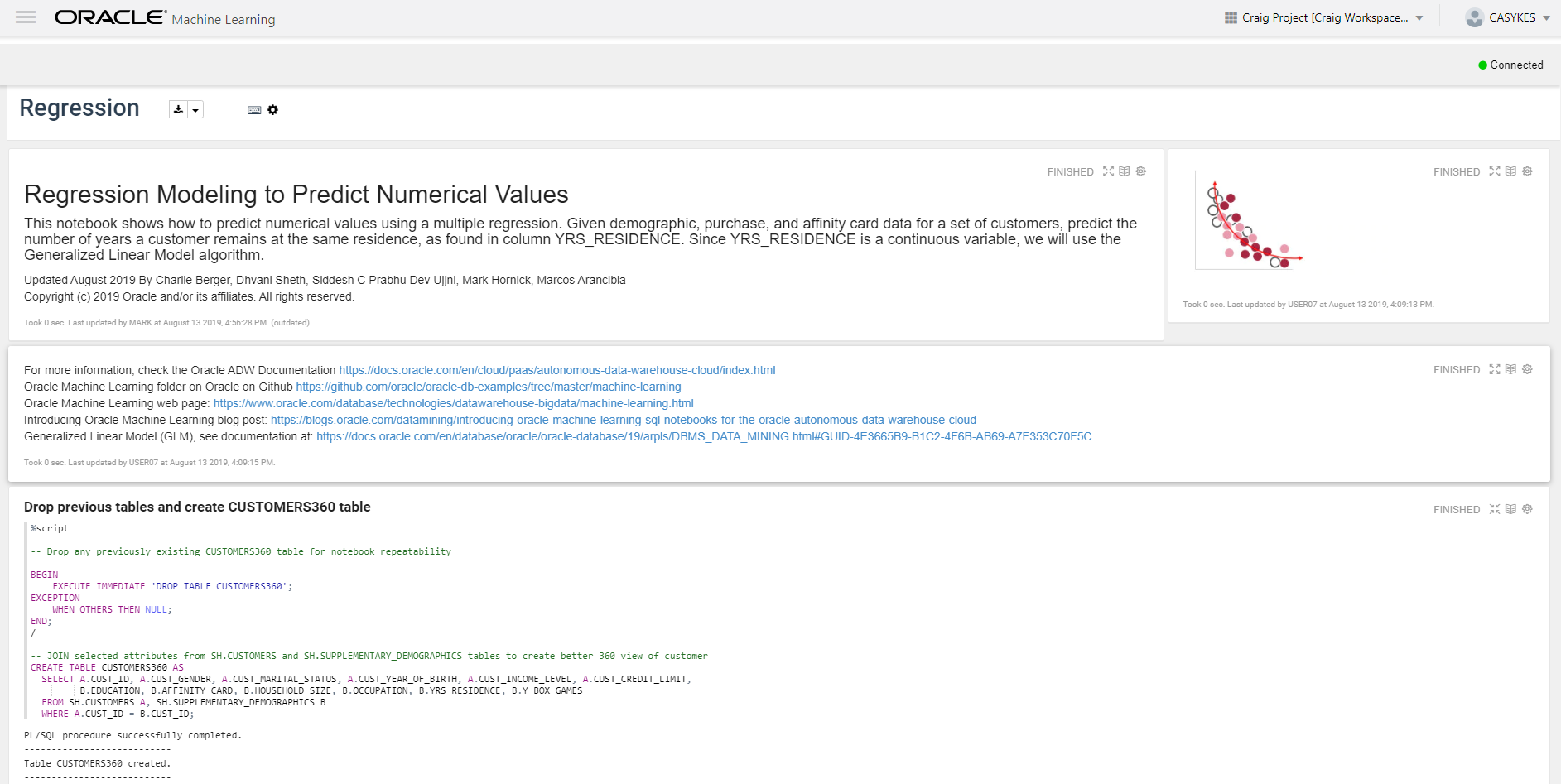Click the 'WHEN OTHERS THEN NULL' code line
Viewport: 1561px width, 784px height.
(112, 609)
